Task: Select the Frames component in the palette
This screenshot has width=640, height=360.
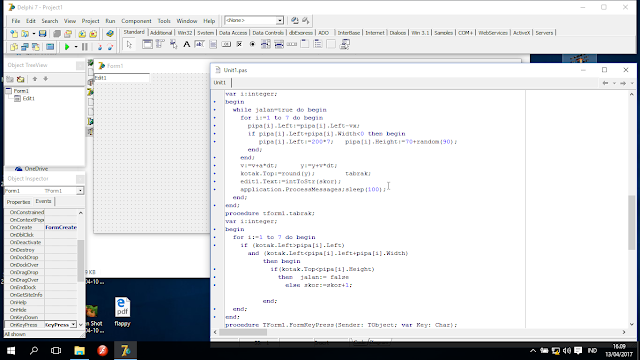Action: pyautogui.click(x=147, y=44)
